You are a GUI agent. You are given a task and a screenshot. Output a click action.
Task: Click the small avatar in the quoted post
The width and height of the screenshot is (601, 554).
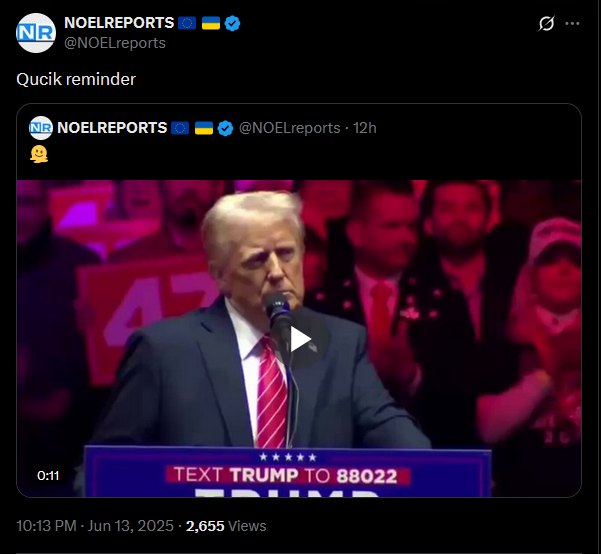(x=41, y=128)
